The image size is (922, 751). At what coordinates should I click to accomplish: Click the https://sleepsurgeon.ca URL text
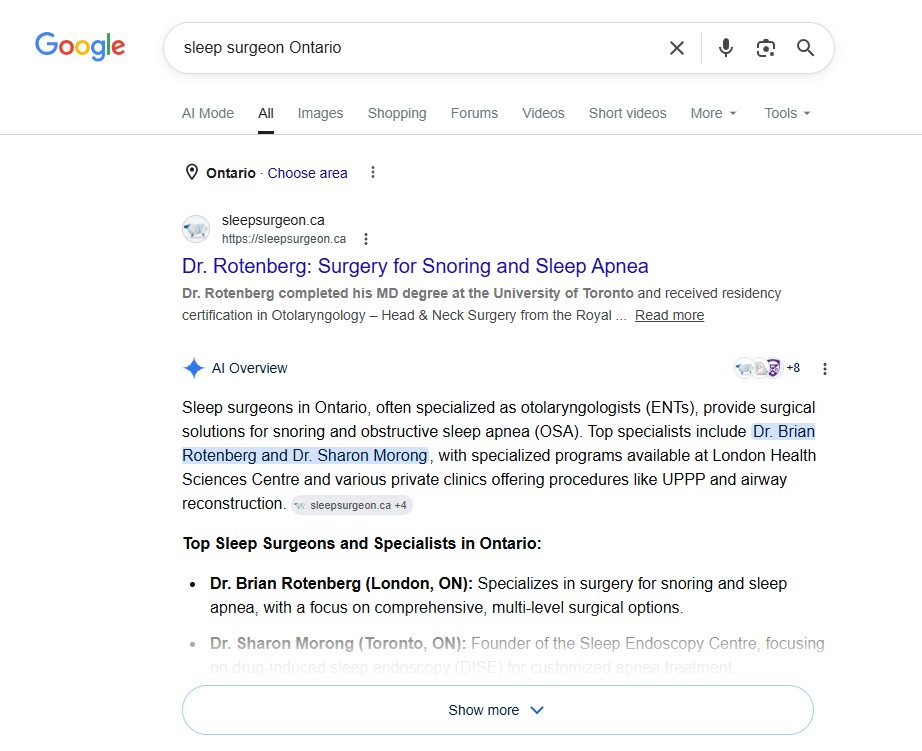[x=284, y=239]
